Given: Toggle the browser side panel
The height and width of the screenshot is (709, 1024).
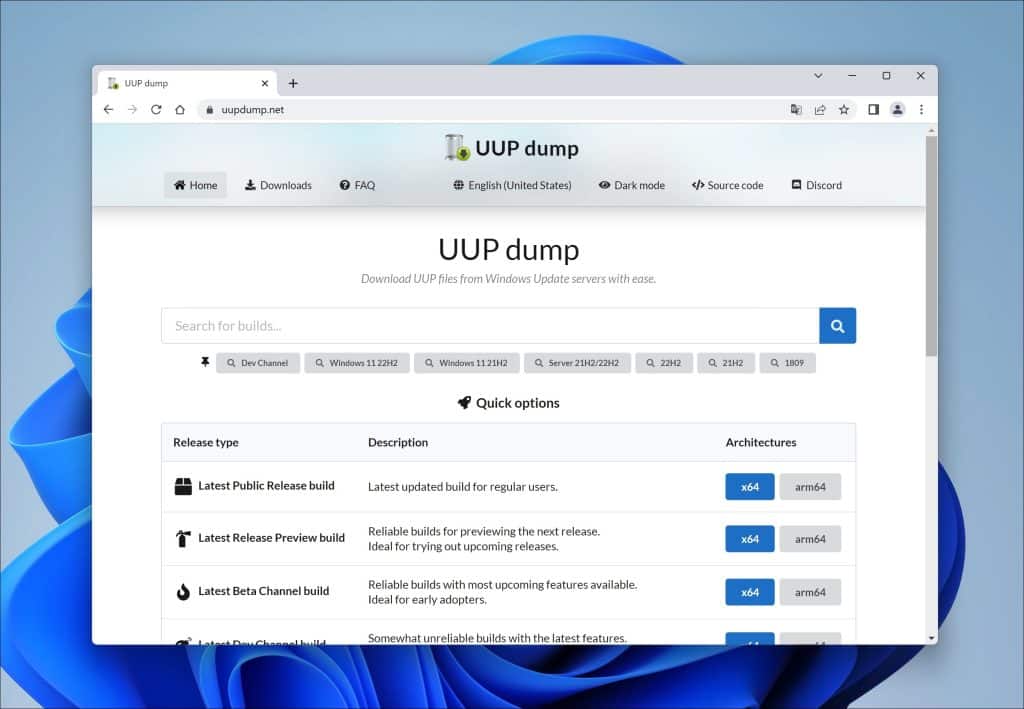Looking at the screenshot, I should 871,109.
